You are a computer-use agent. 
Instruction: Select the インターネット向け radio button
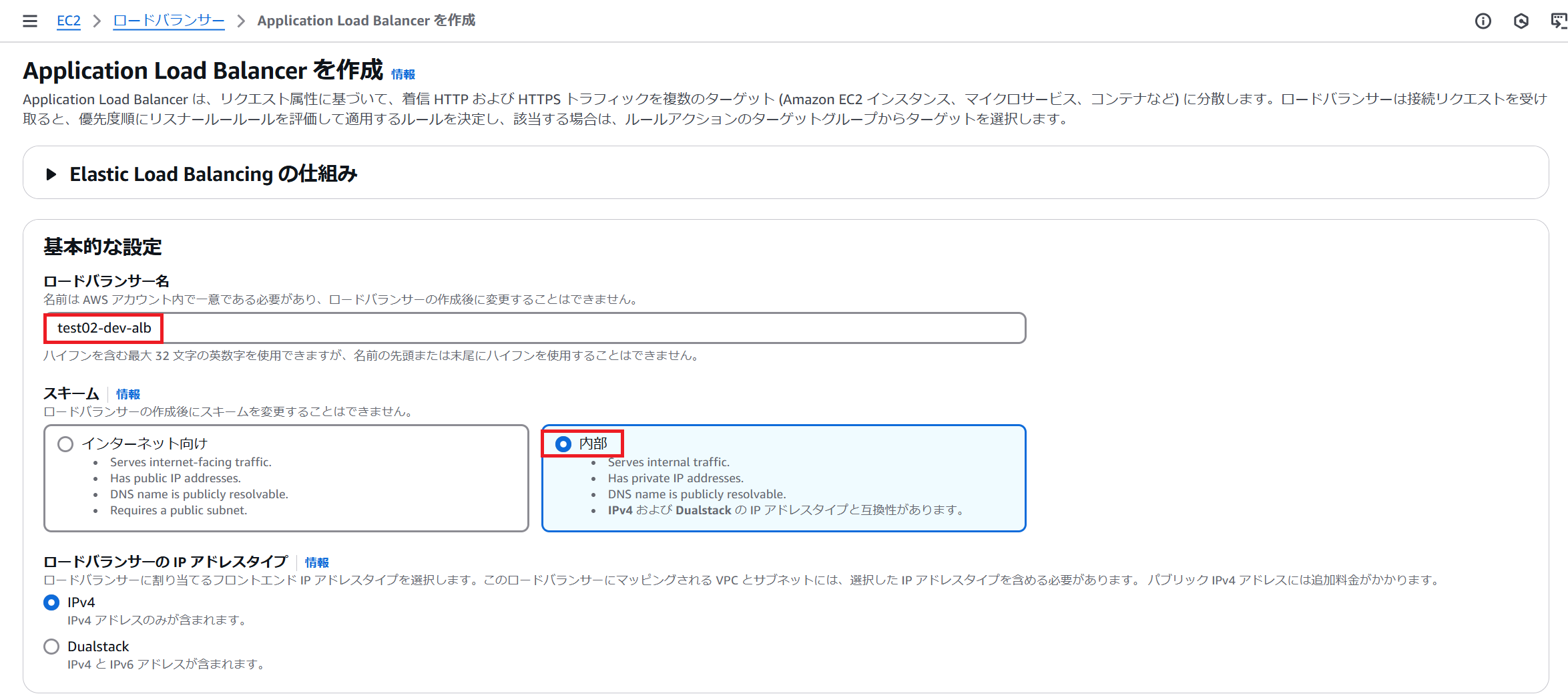[64, 443]
